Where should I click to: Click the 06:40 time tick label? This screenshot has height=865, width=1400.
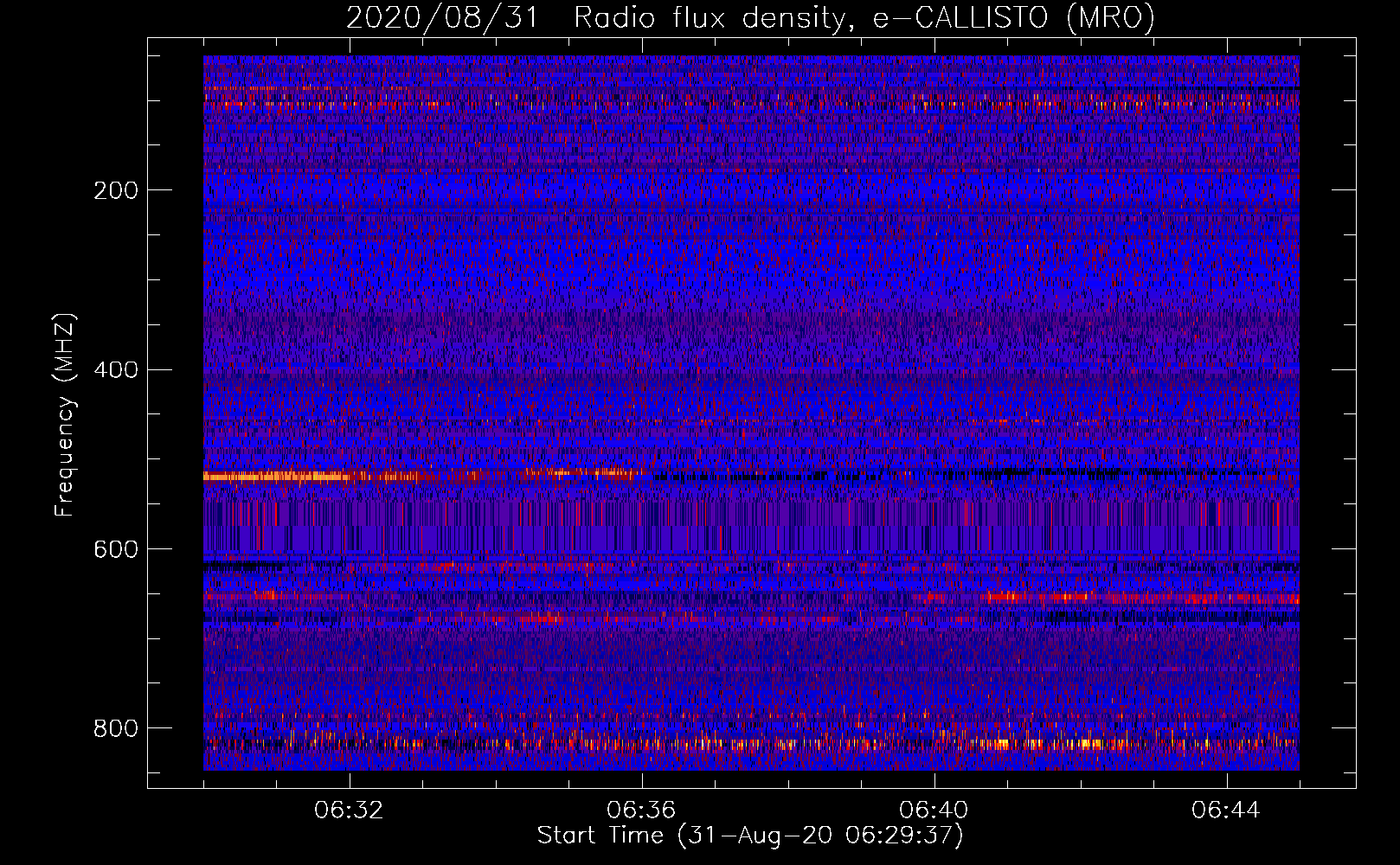point(934,811)
